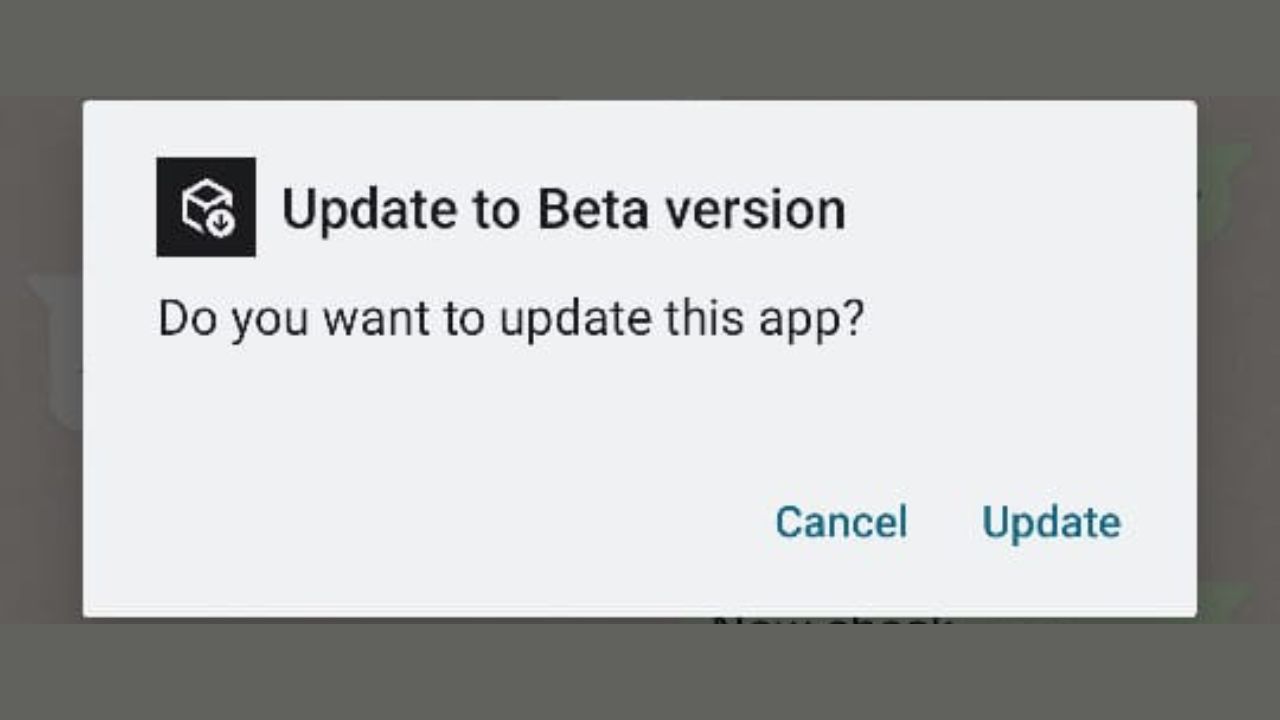The height and width of the screenshot is (720, 1280).
Task: Tap the black app installer icon square
Action: 206,207
